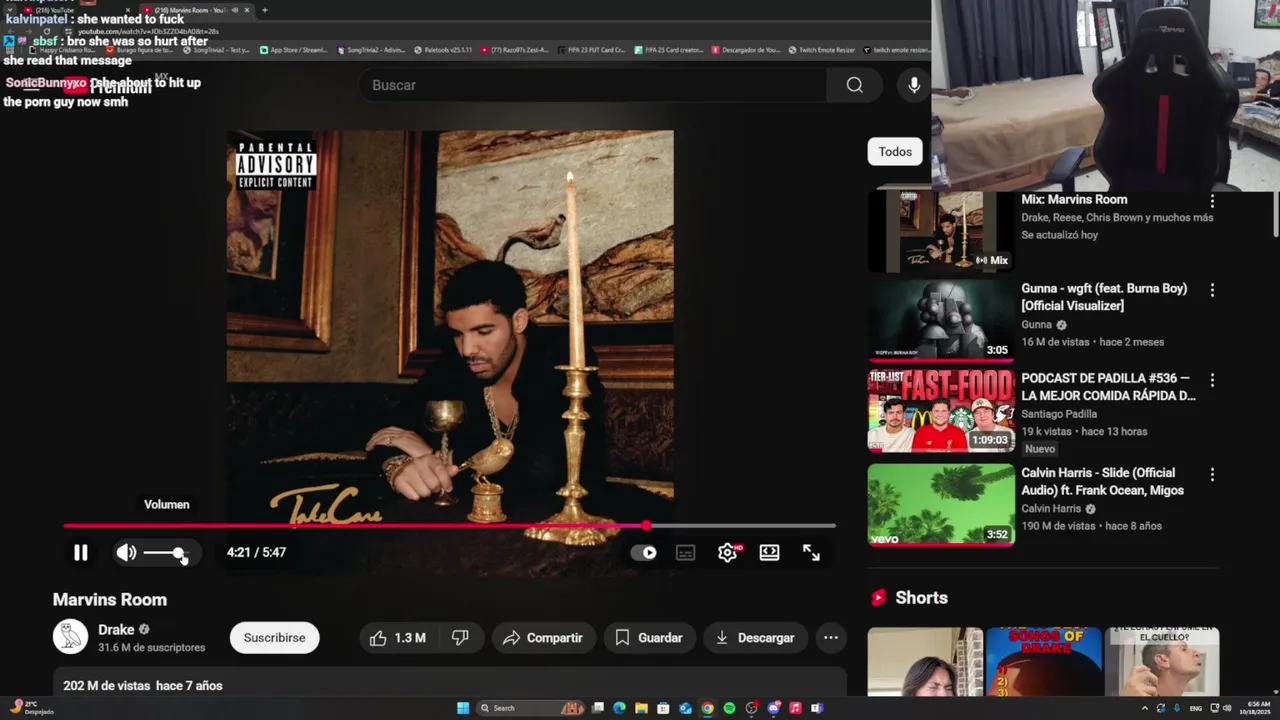Select the 'Todos' filter chip
The width and height of the screenshot is (1280, 720).
pyautogui.click(x=895, y=152)
